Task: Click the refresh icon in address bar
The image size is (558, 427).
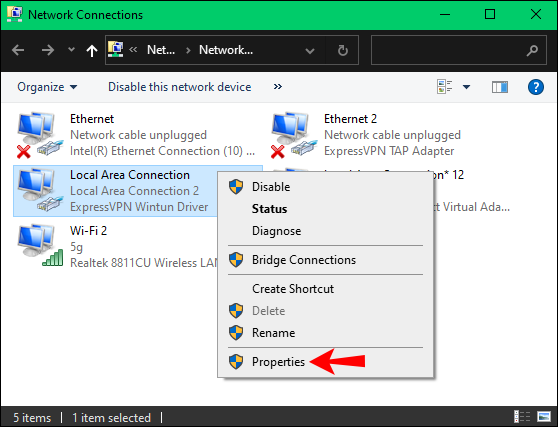Action: pyautogui.click(x=342, y=51)
